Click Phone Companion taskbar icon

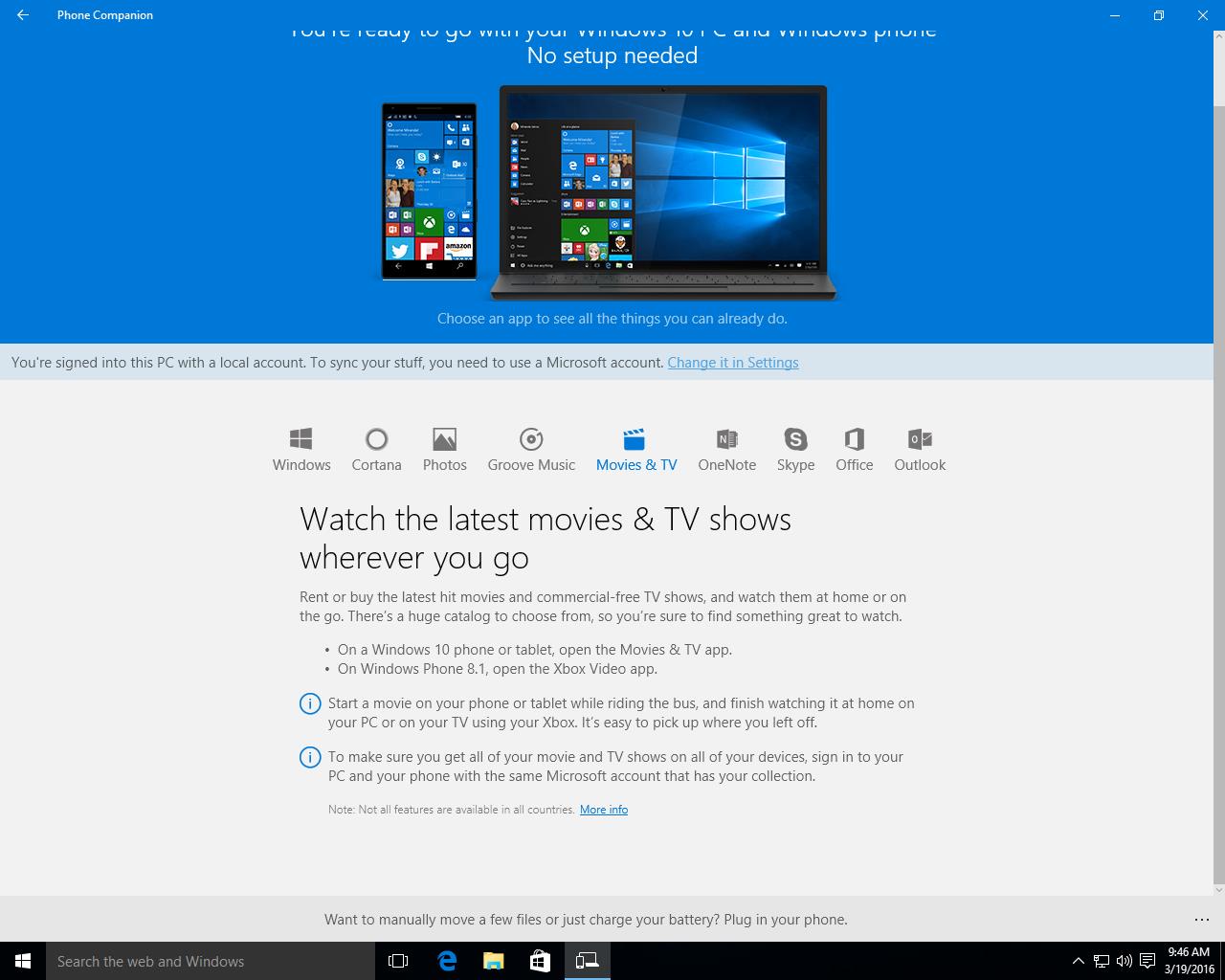(x=587, y=961)
